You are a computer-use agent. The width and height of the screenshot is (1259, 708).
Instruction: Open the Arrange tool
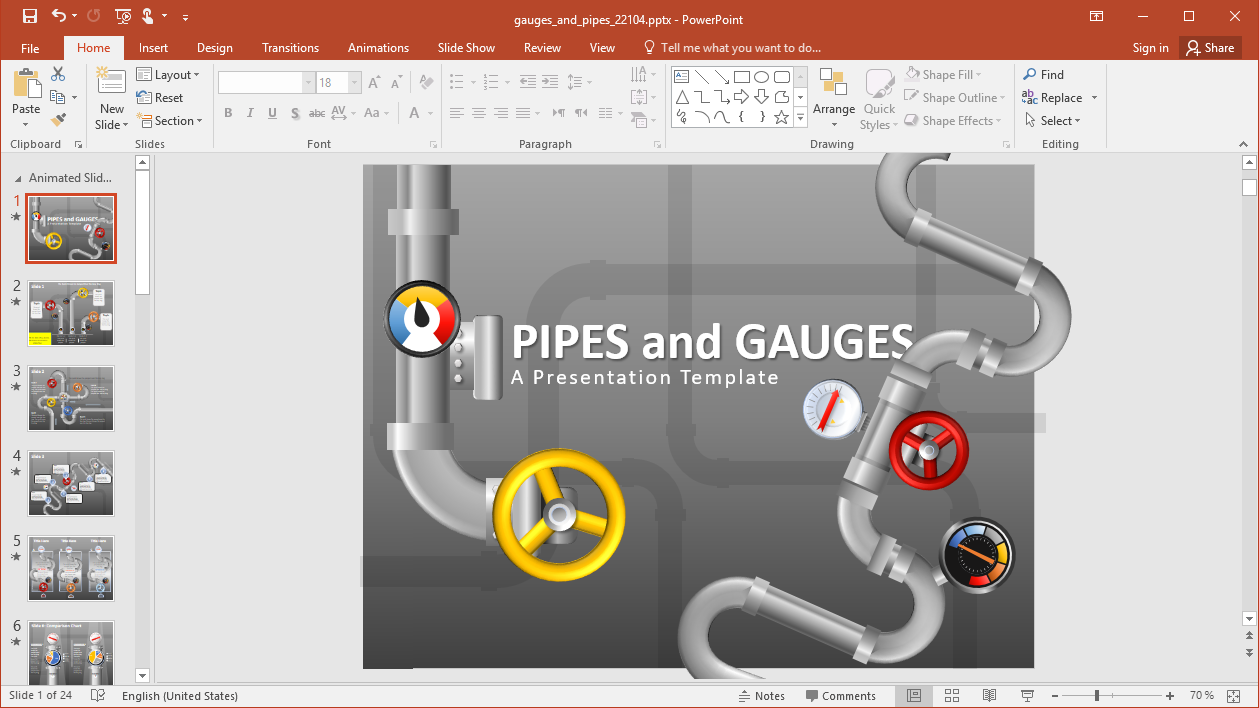(833, 98)
